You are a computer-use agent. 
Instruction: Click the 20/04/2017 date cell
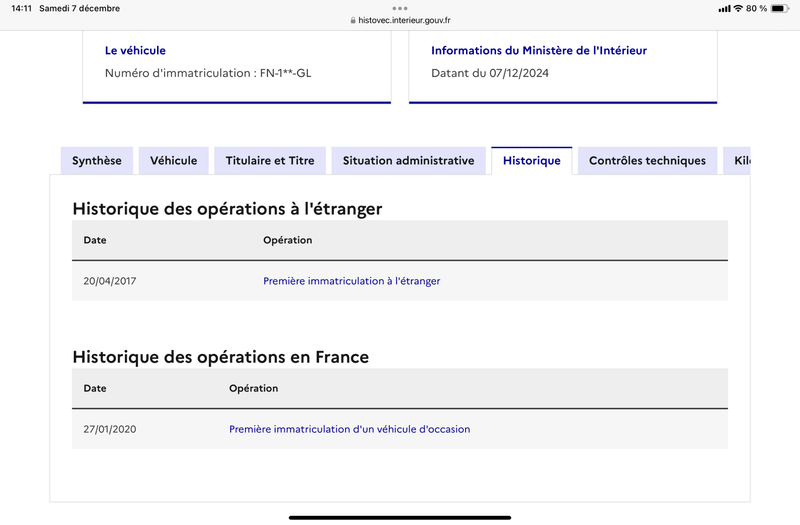110,281
